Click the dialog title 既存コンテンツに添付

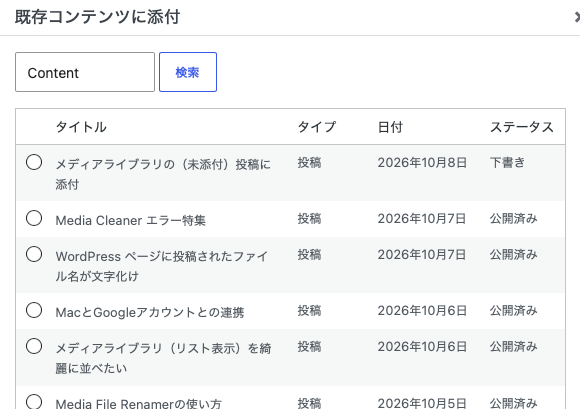(x=97, y=17)
